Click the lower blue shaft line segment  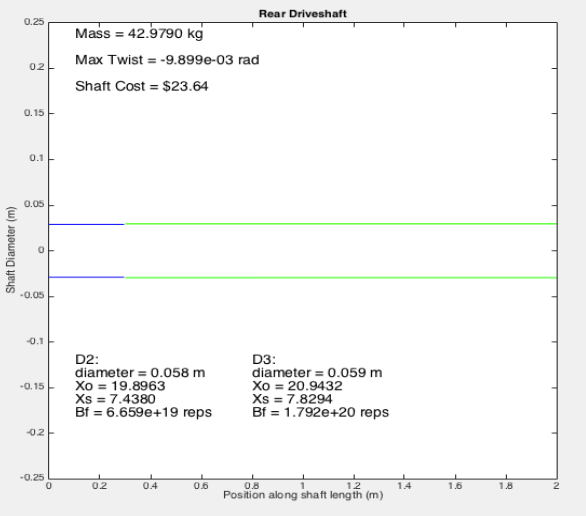[x=86, y=277]
